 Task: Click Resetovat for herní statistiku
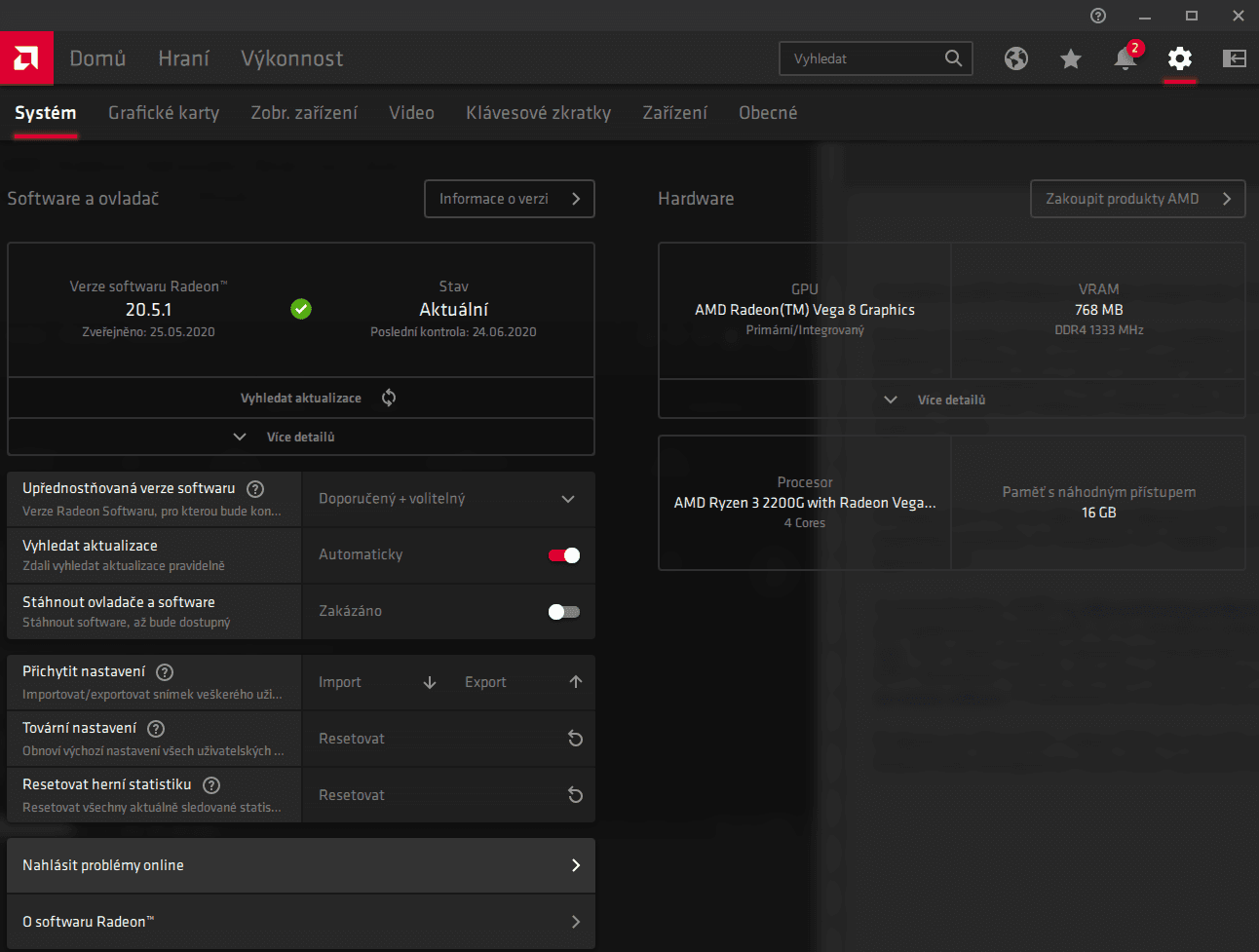[x=448, y=795]
